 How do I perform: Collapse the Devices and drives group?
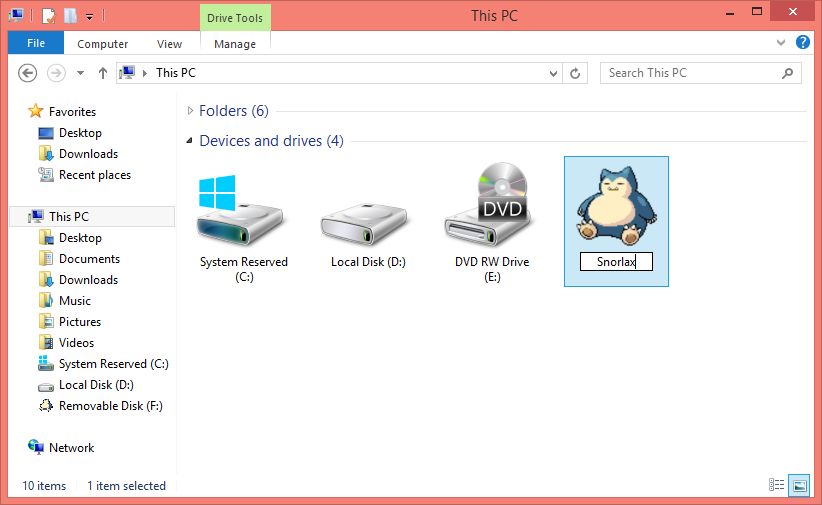click(x=190, y=141)
